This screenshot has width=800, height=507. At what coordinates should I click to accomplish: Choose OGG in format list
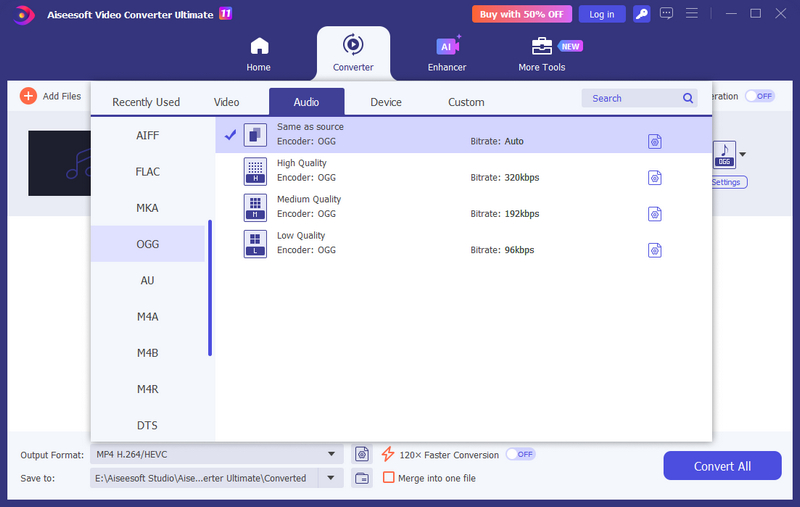(147, 244)
